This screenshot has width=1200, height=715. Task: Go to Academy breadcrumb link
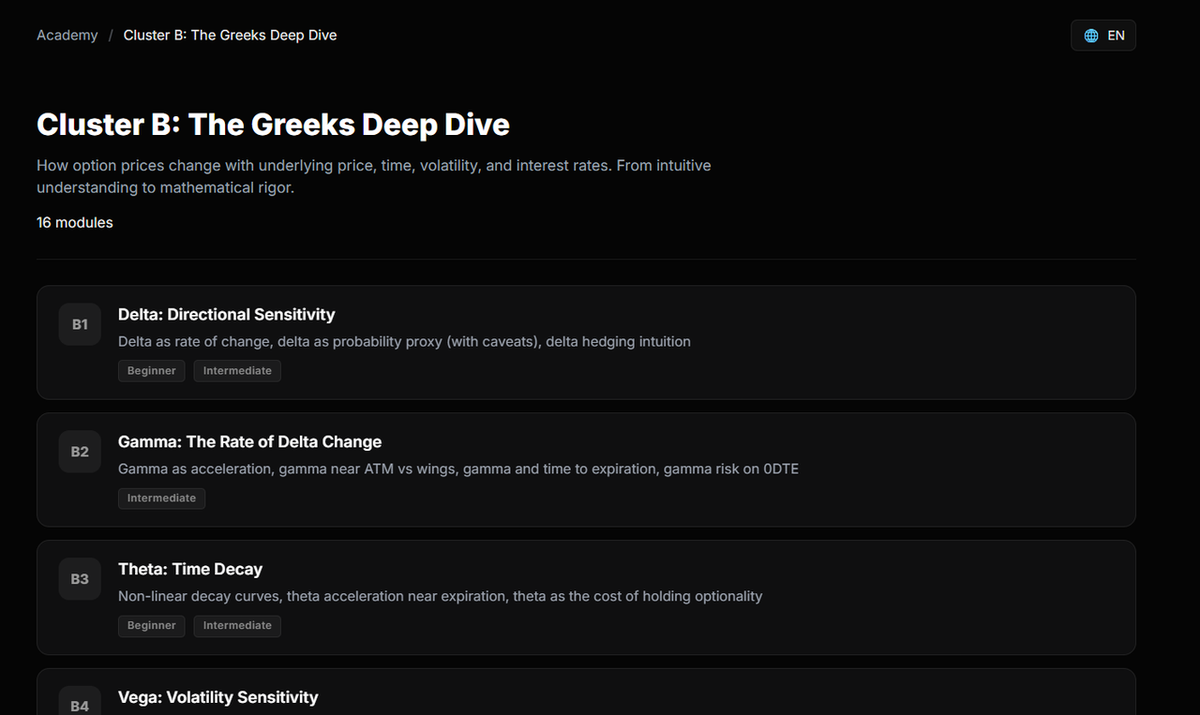[67, 35]
